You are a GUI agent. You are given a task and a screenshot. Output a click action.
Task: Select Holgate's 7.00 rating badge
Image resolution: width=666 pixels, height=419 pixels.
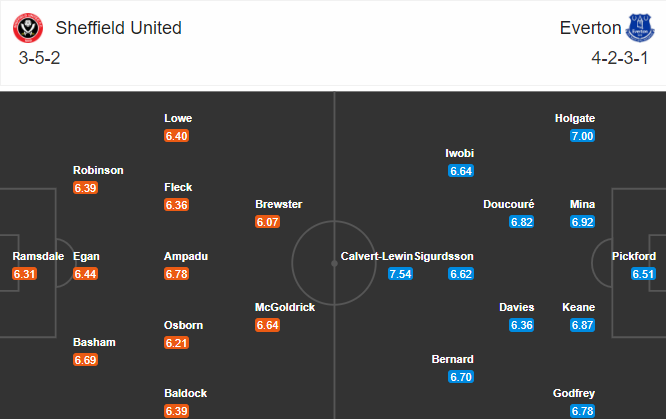coord(582,136)
